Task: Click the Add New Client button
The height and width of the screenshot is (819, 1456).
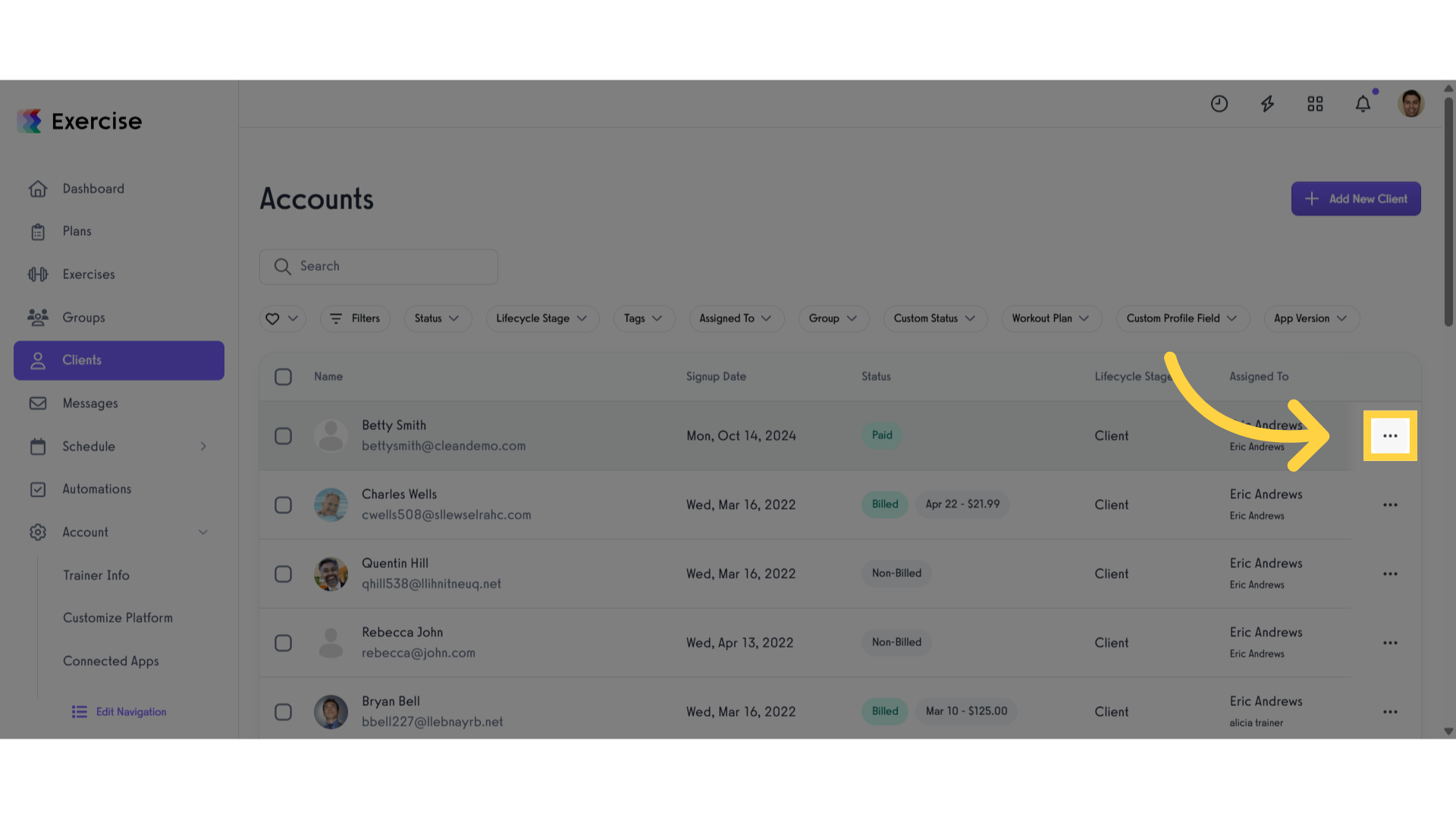Action: click(x=1356, y=199)
